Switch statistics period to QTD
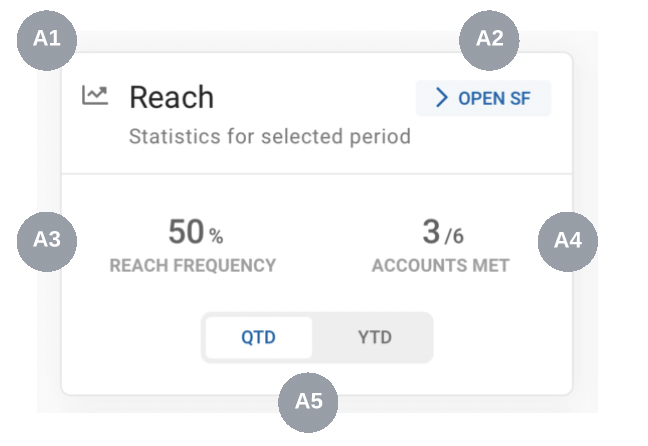The image size is (648, 446). click(258, 337)
